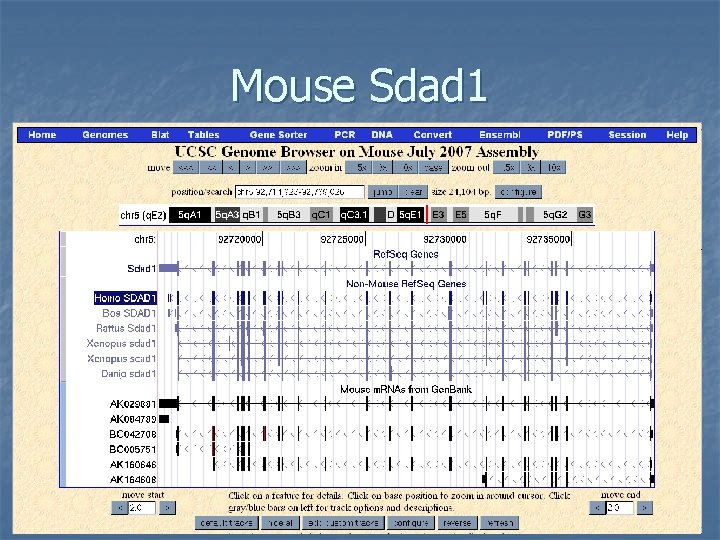The height and width of the screenshot is (540, 720).
Task: Click base position 92730000 on ruler
Action: pyautogui.click(x=444, y=239)
